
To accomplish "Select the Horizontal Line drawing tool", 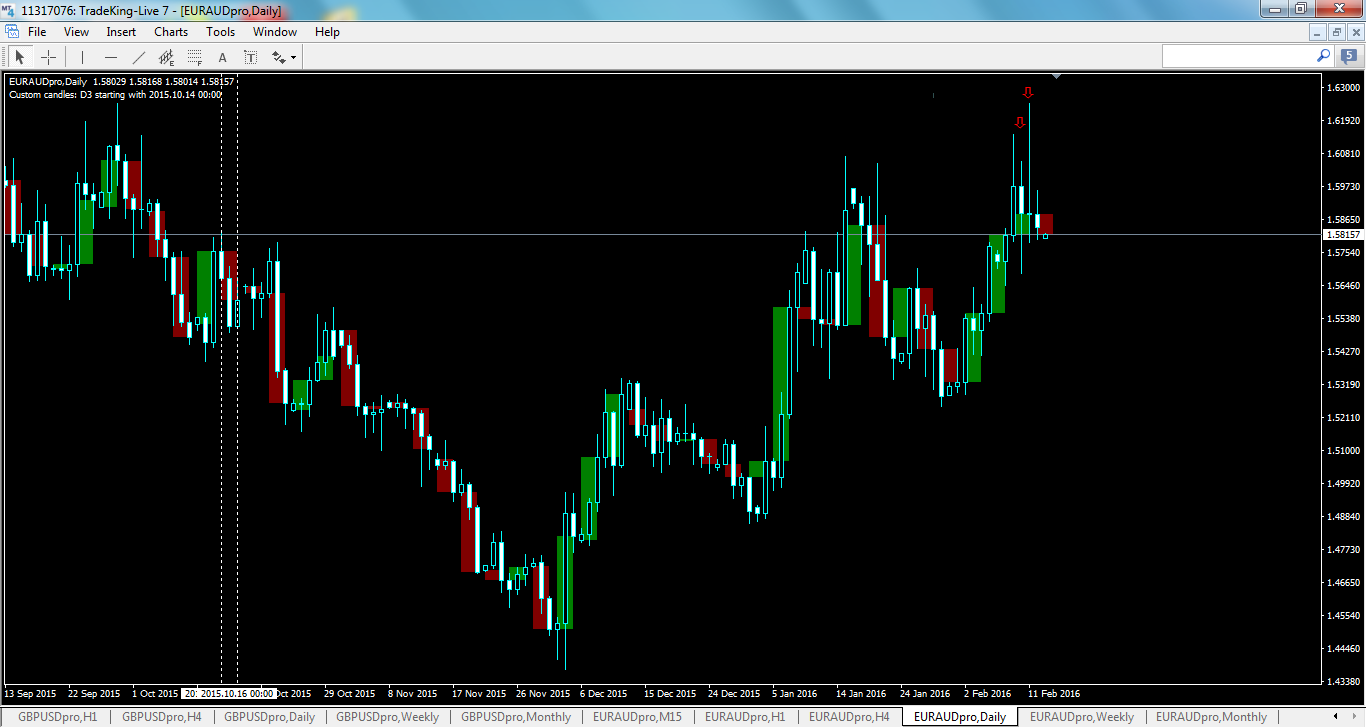I will [110, 57].
